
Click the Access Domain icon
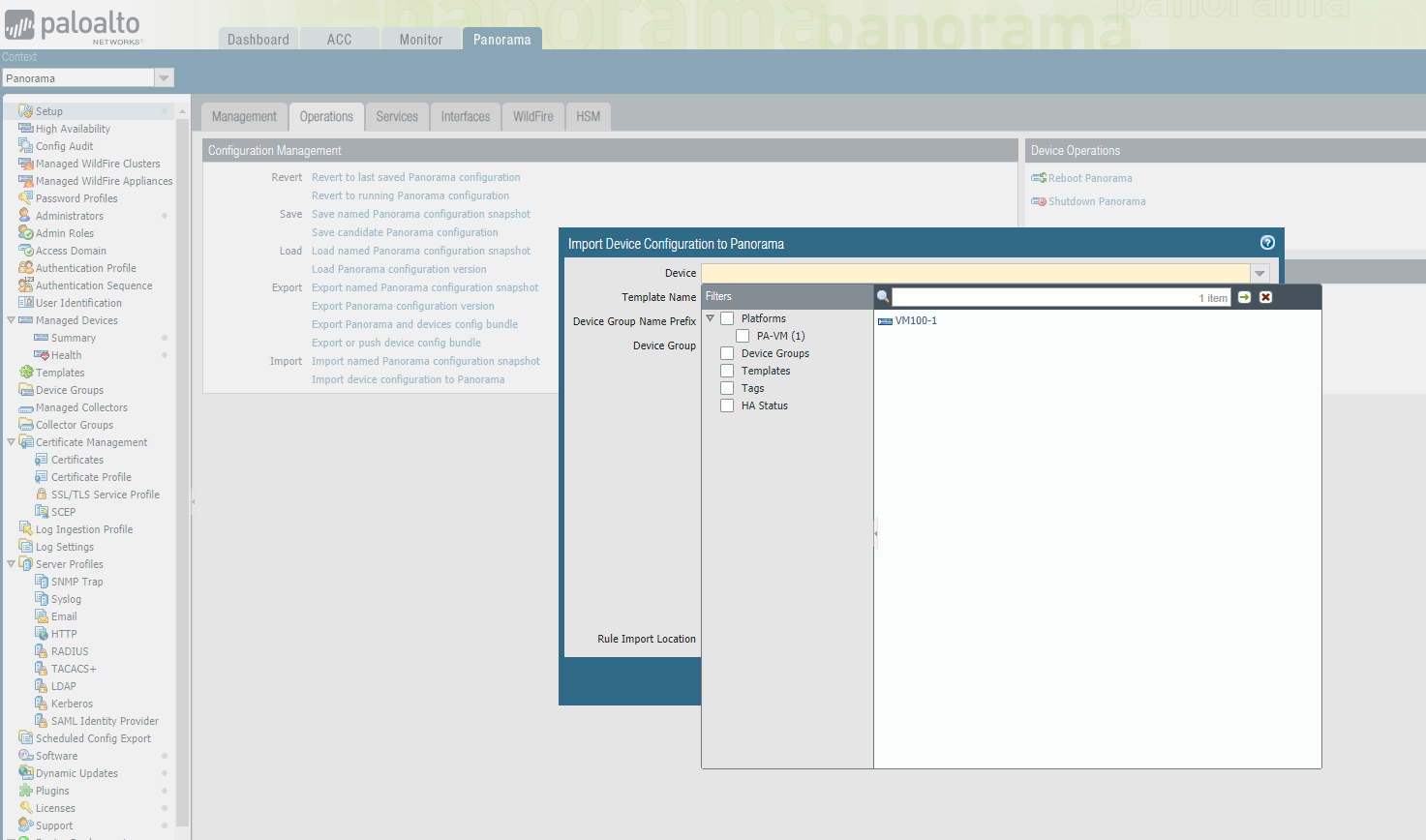[x=26, y=251]
